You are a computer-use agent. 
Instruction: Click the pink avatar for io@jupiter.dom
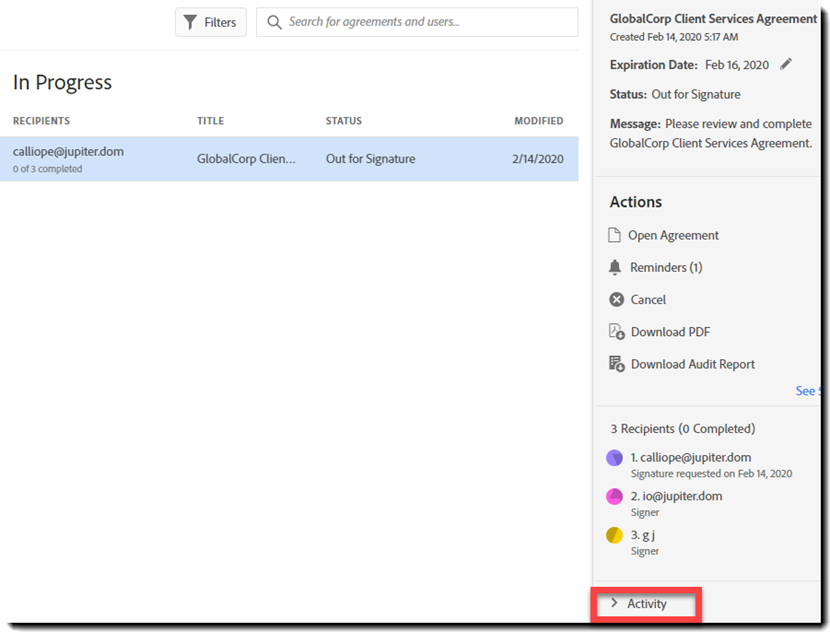615,497
